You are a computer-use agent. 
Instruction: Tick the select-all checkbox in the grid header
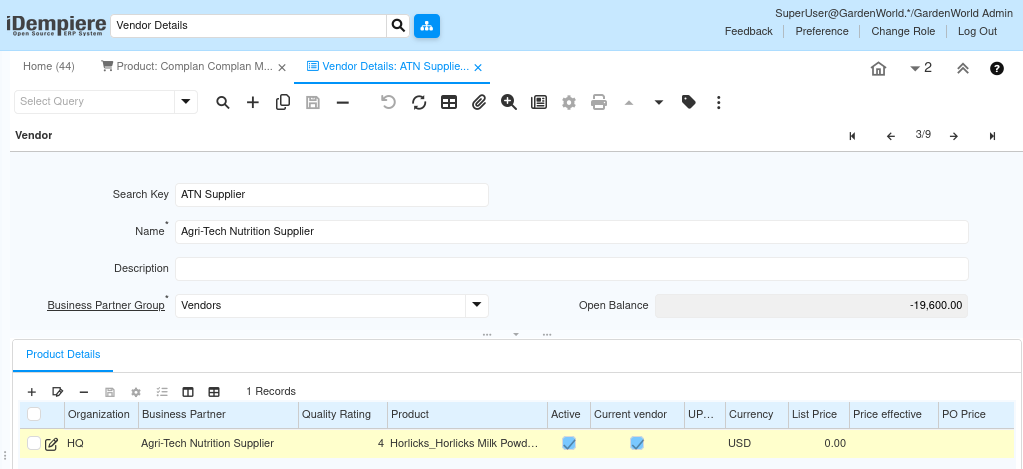(34, 414)
